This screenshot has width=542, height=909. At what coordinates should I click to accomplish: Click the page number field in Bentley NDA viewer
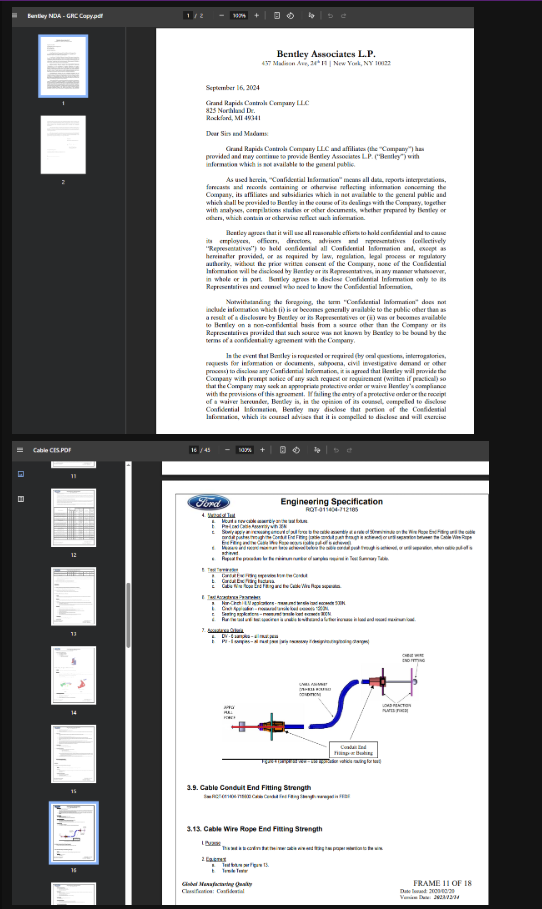188,16
